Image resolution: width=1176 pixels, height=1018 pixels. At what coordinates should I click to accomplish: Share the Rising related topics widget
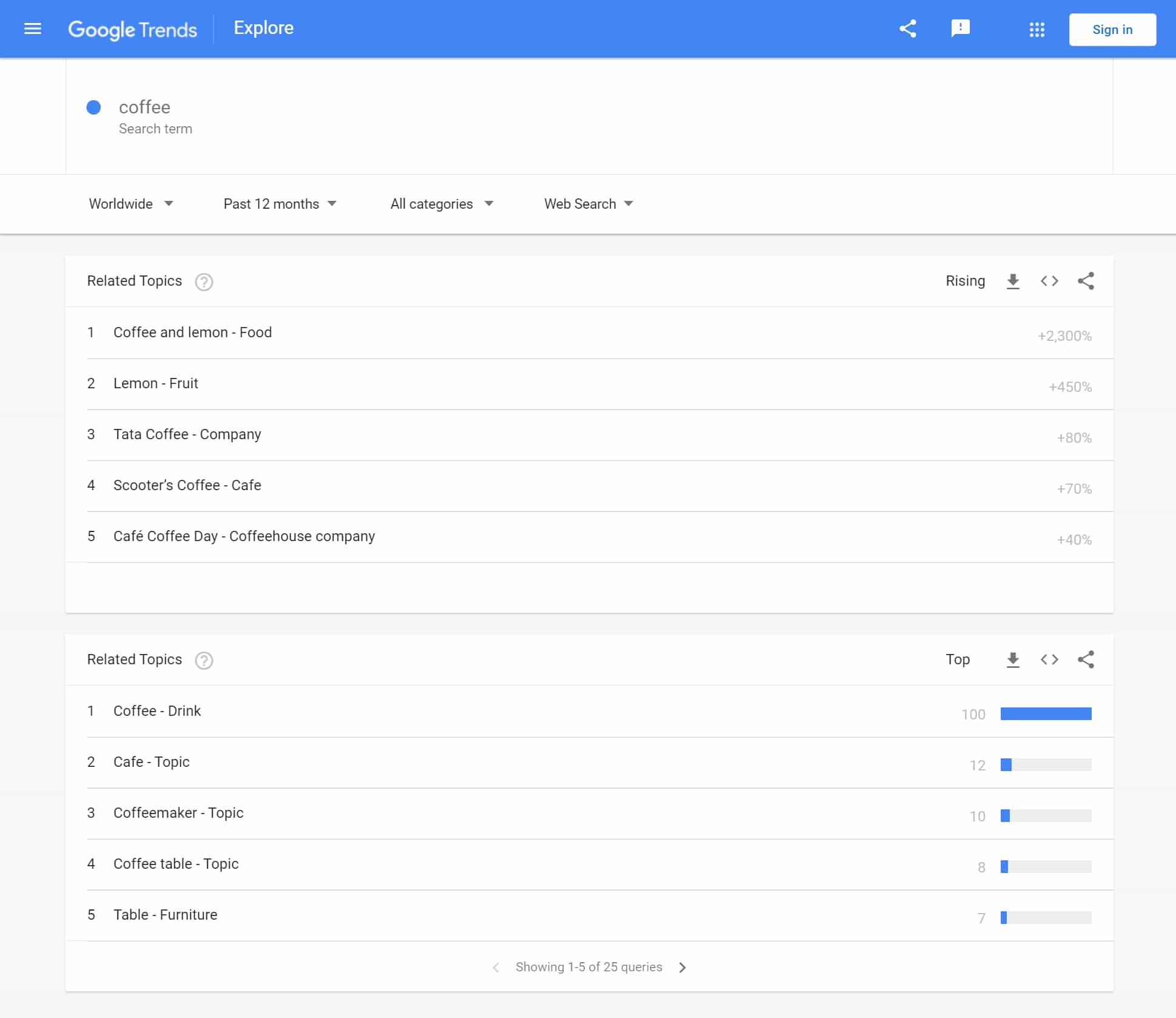[1086, 281]
